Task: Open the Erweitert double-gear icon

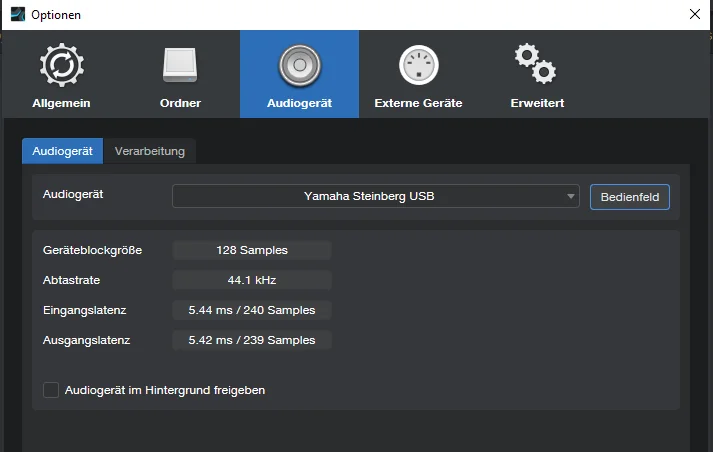Action: [x=536, y=64]
